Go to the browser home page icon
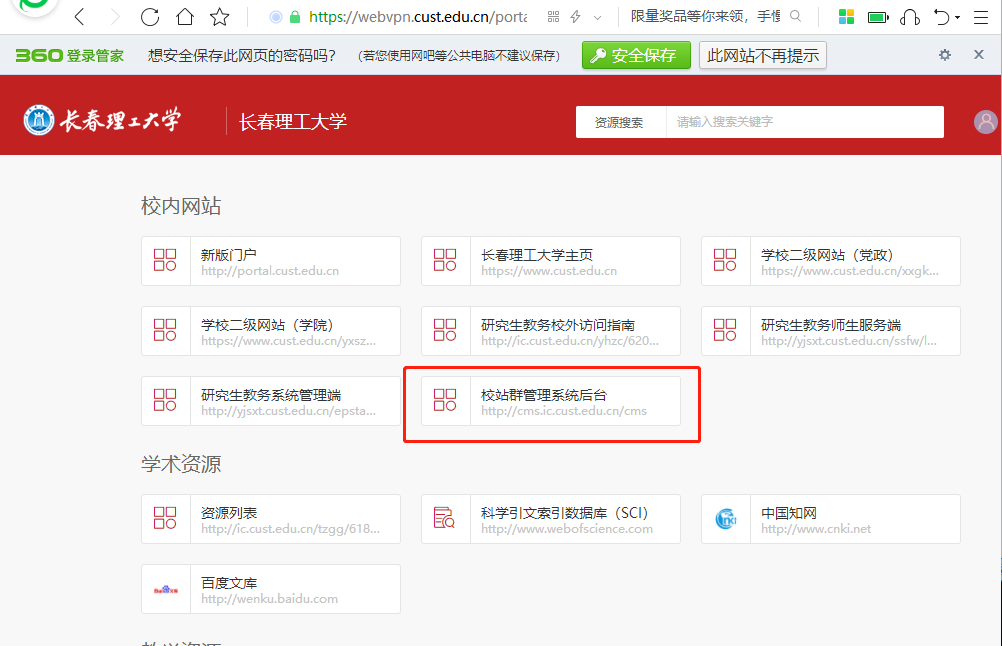This screenshot has width=1002, height=646. coord(185,17)
